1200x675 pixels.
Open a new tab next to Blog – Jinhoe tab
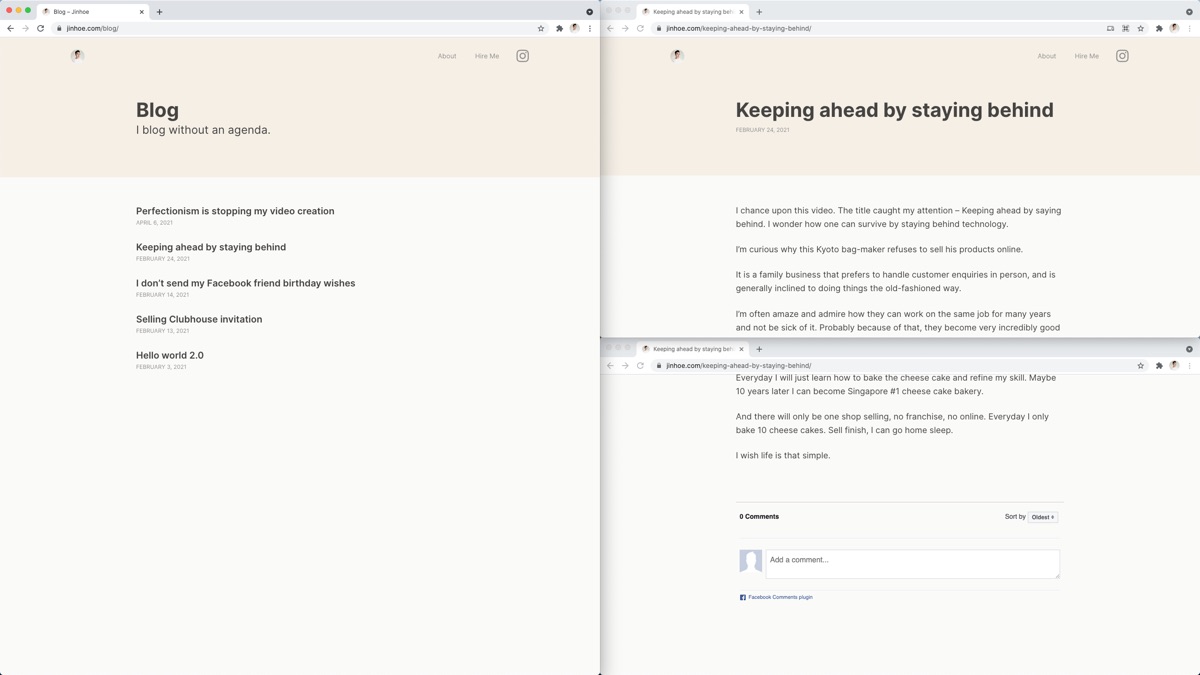tap(159, 12)
